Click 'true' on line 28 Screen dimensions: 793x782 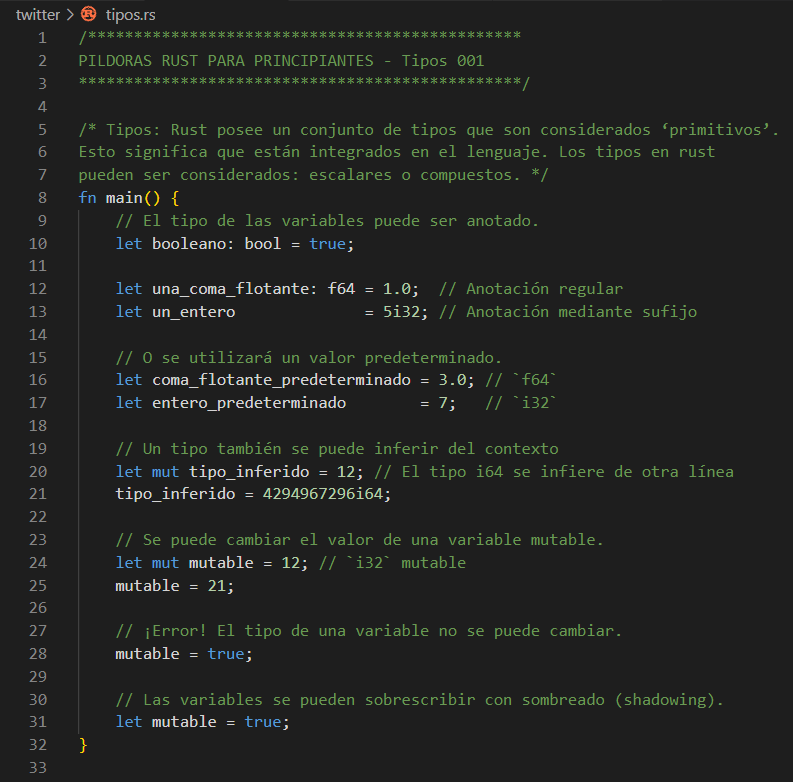click(226, 654)
